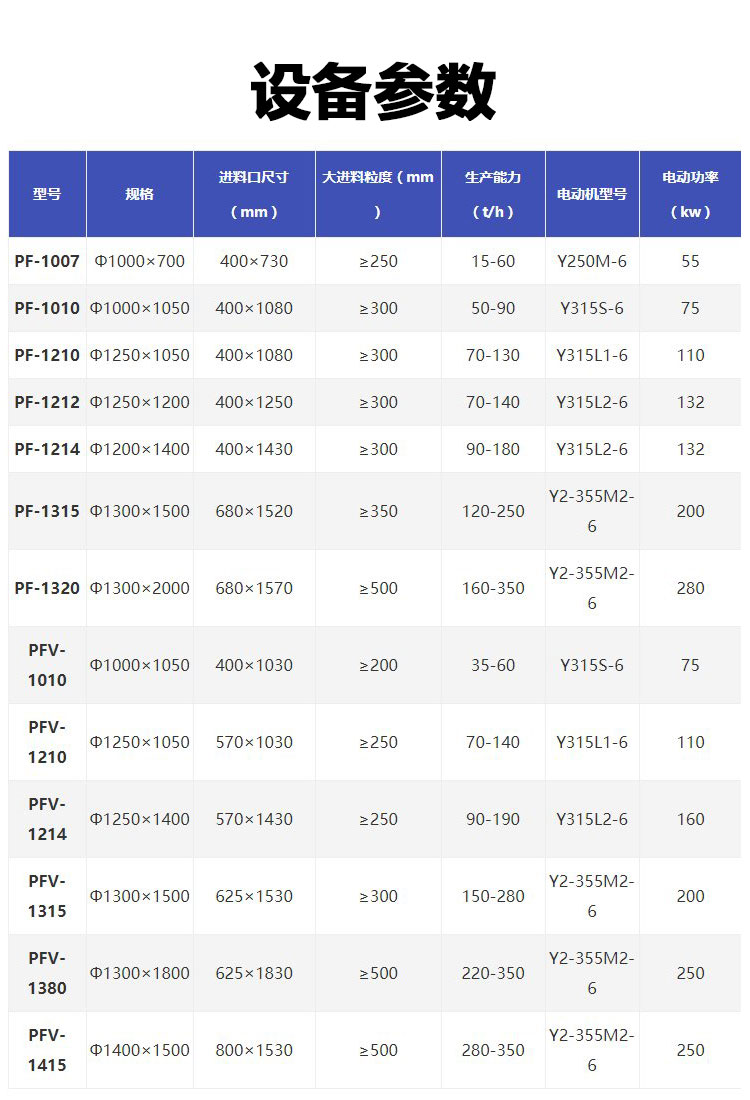This screenshot has width=750, height=1100.
Task: Click the 800×1530 feed size value
Action: point(254,1050)
